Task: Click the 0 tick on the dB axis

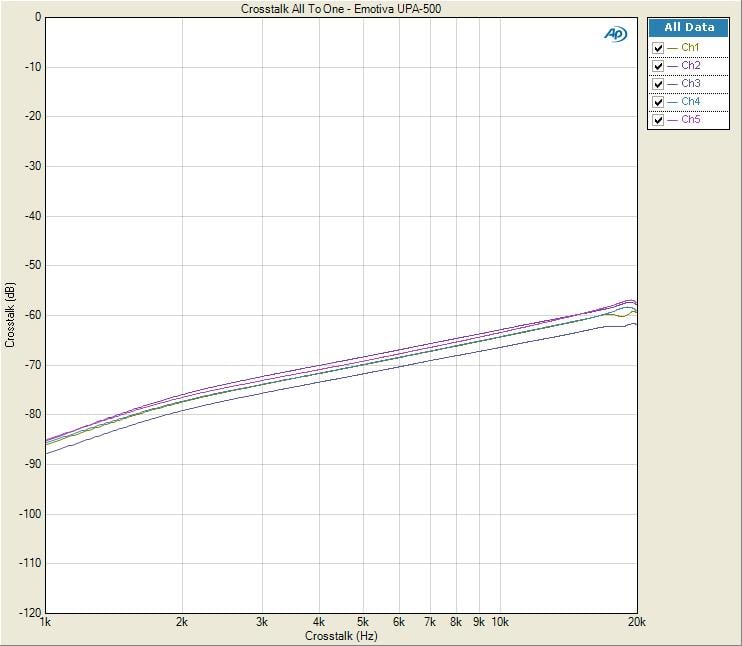Action: coord(37,17)
